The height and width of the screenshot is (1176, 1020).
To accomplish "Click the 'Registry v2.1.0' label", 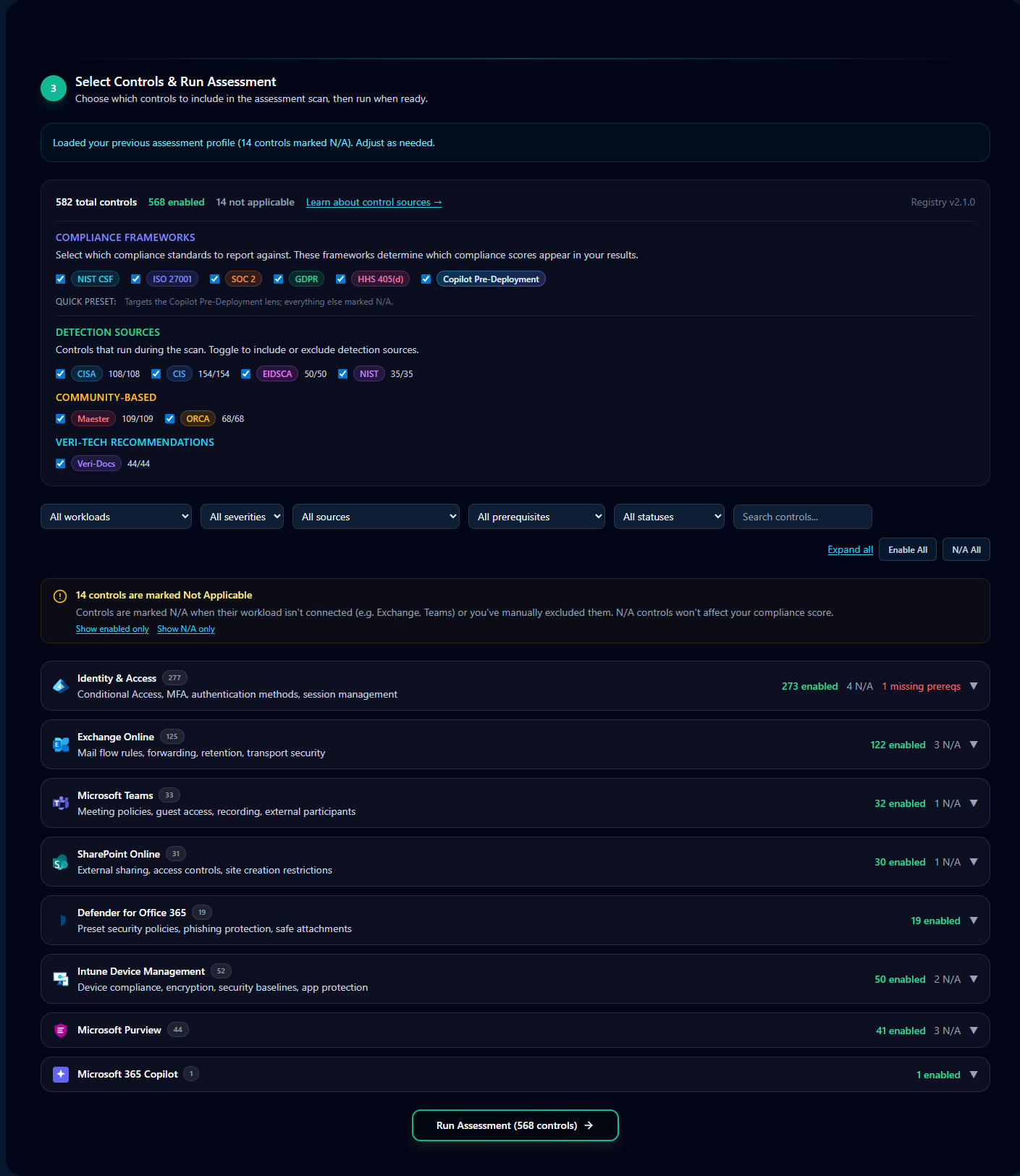I will pos(943,202).
